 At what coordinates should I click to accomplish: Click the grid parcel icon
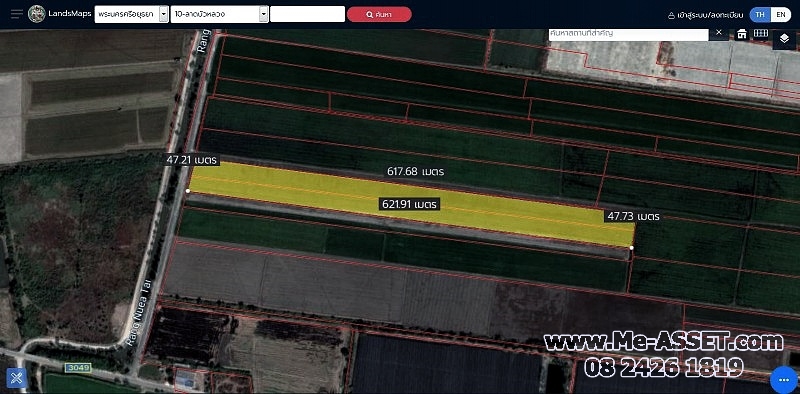[761, 33]
